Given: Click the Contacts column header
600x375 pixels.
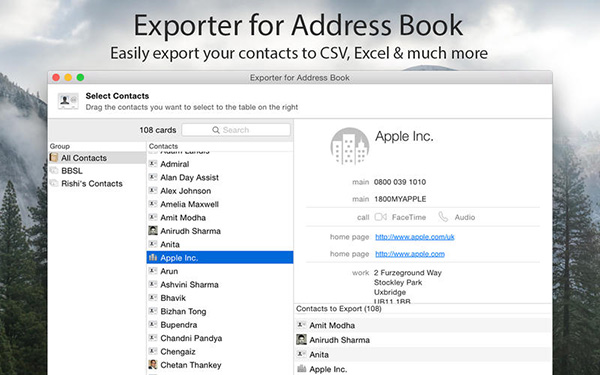Looking at the screenshot, I should 163,146.
